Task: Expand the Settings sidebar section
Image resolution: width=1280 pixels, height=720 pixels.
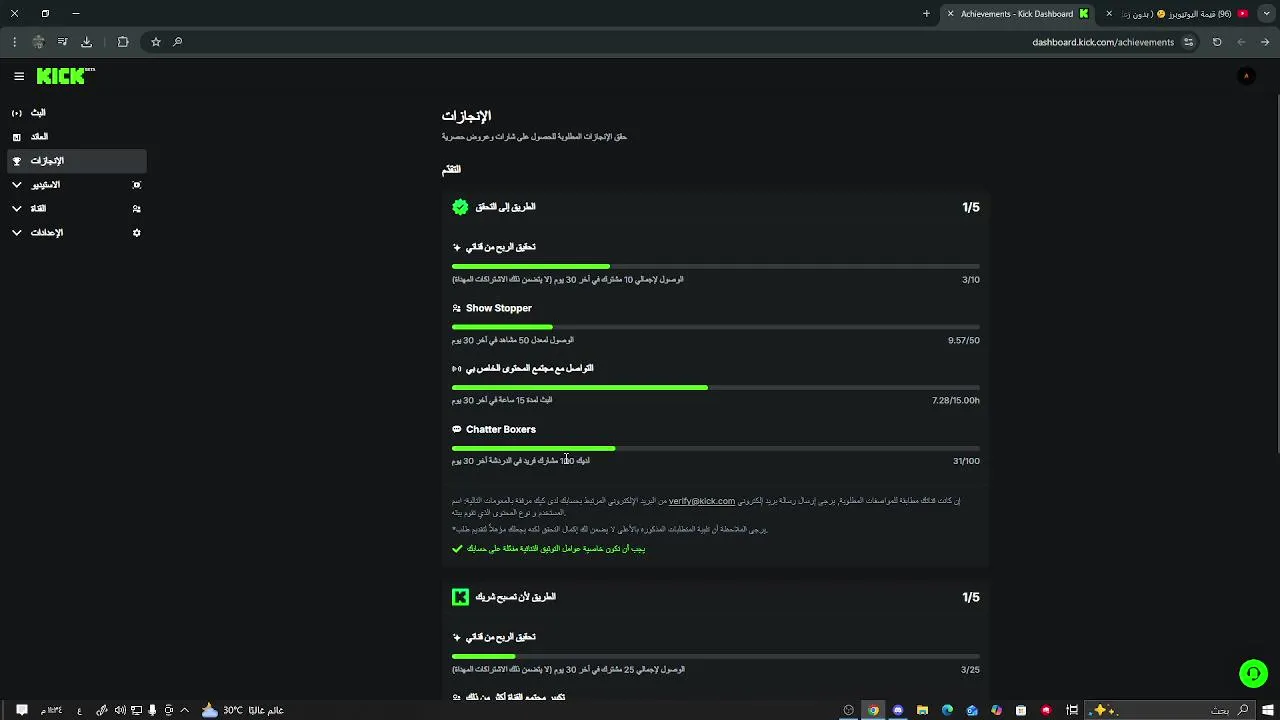Action: [17, 233]
